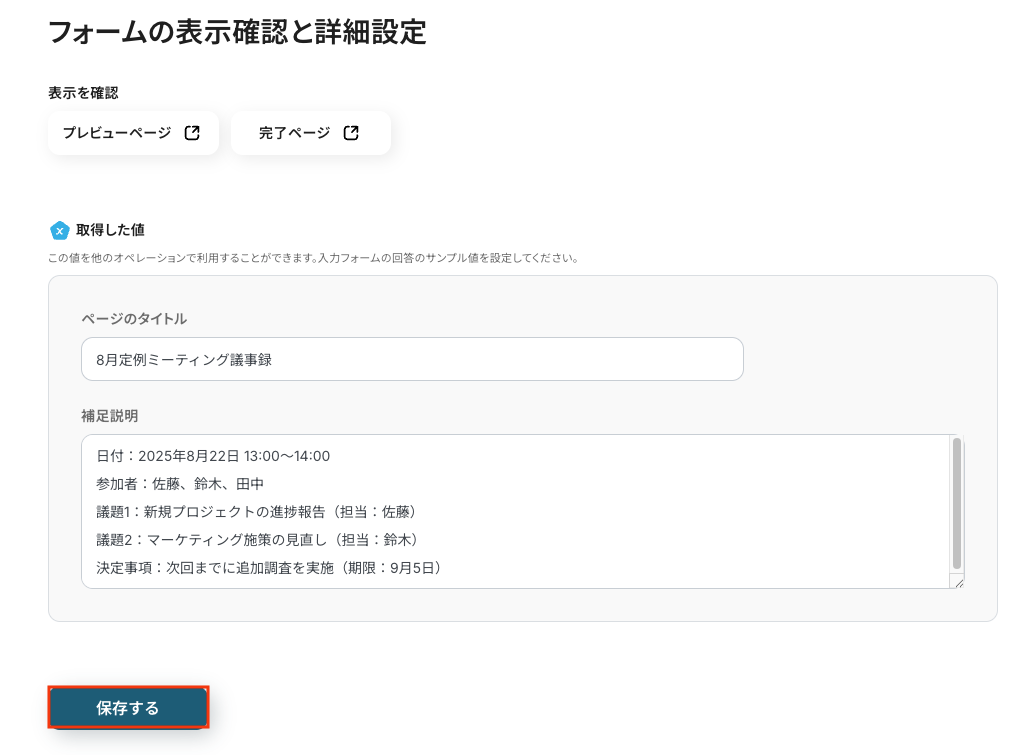Viewport: 1032px width, 755px height.
Task: Click the 補足説明 field label
Action: (110, 416)
